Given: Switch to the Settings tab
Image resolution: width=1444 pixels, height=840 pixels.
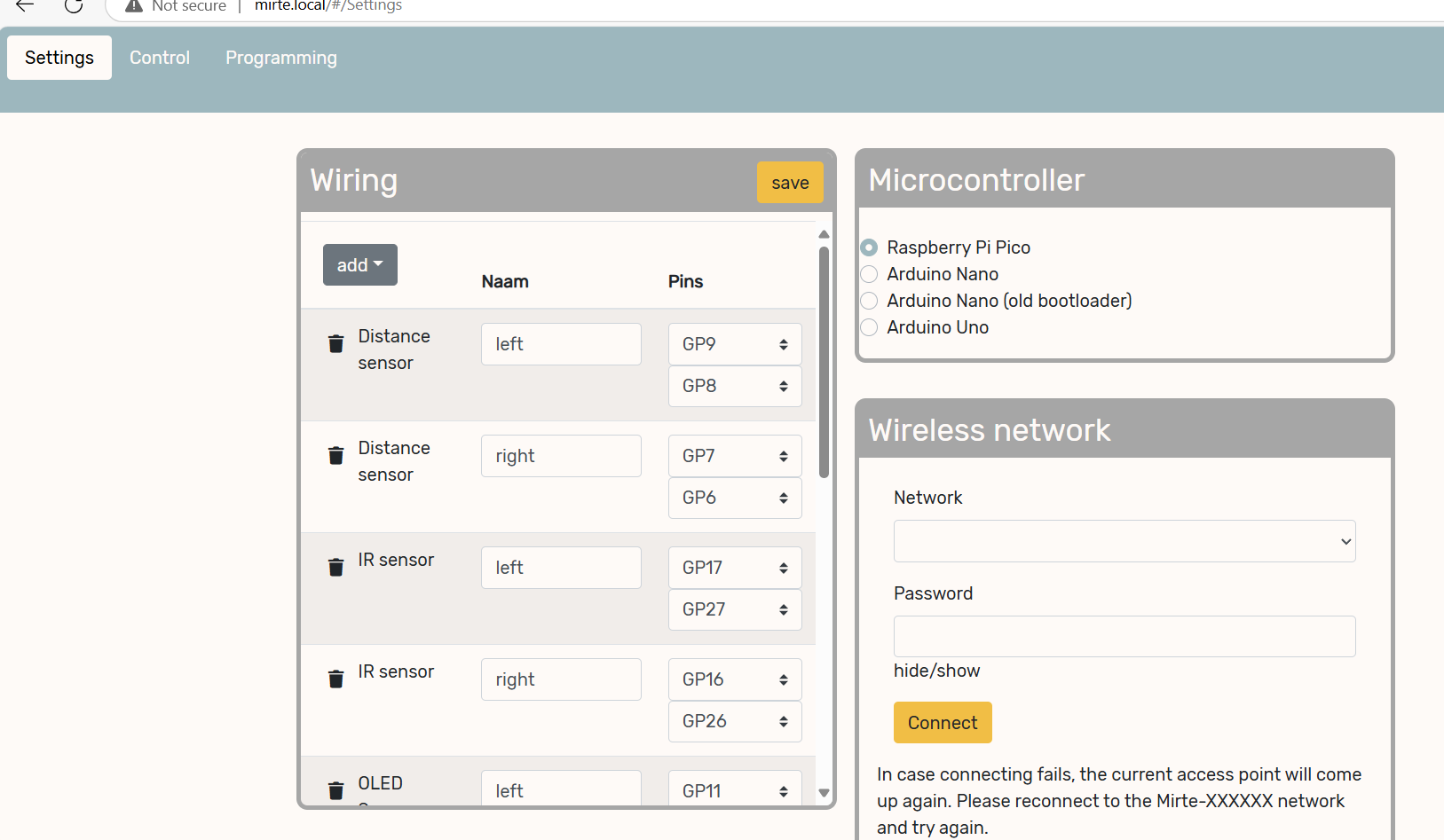Looking at the screenshot, I should (x=59, y=58).
